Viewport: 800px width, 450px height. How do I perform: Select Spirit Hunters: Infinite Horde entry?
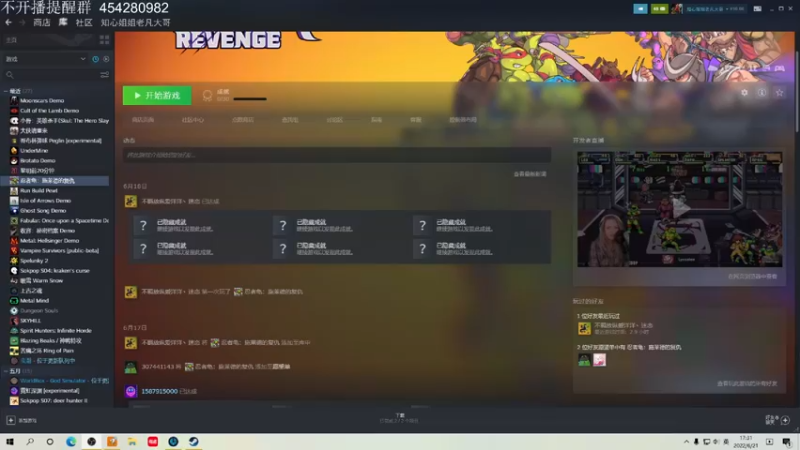click(x=56, y=331)
